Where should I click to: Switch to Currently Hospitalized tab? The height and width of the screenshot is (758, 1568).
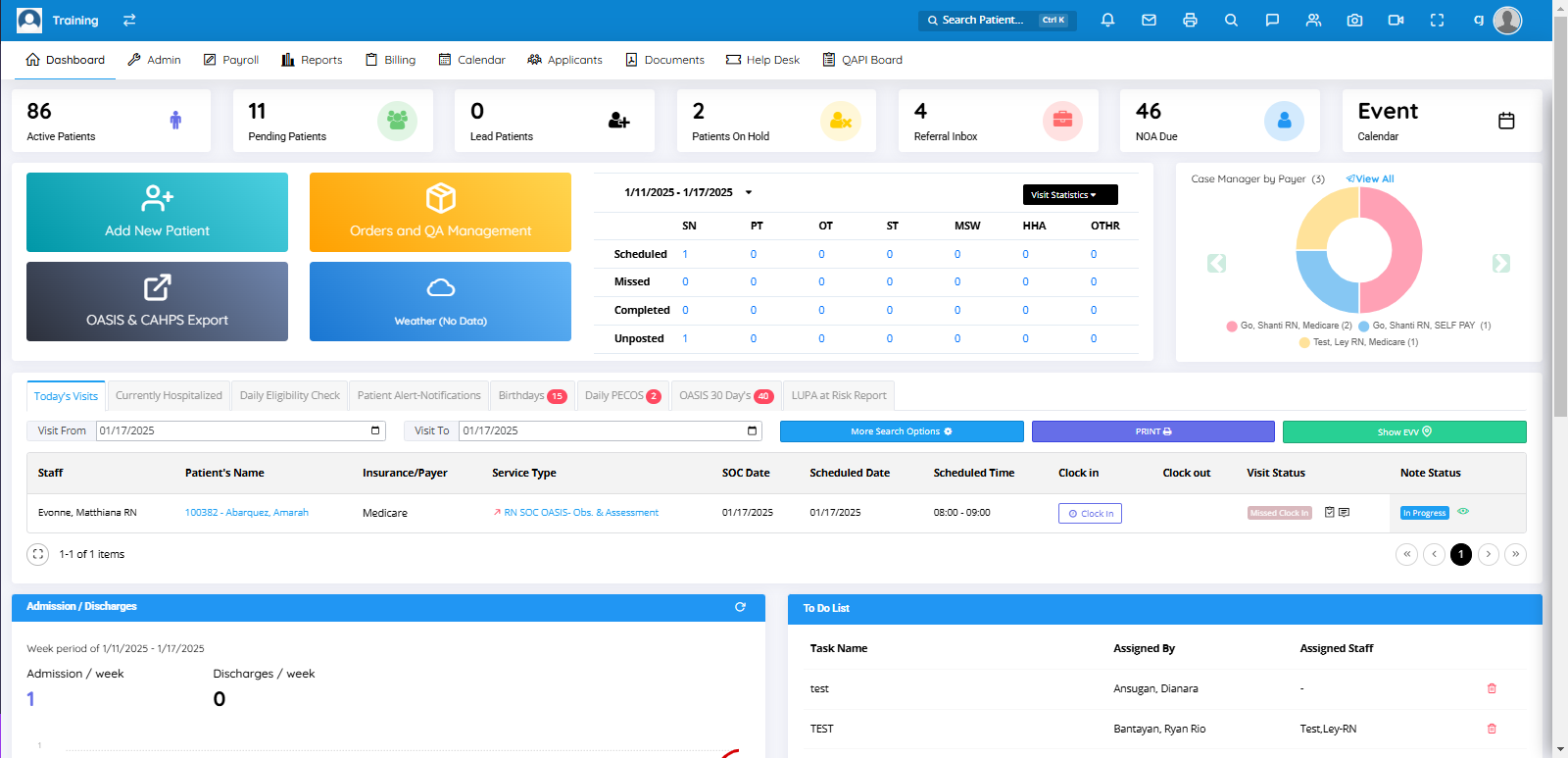point(169,395)
